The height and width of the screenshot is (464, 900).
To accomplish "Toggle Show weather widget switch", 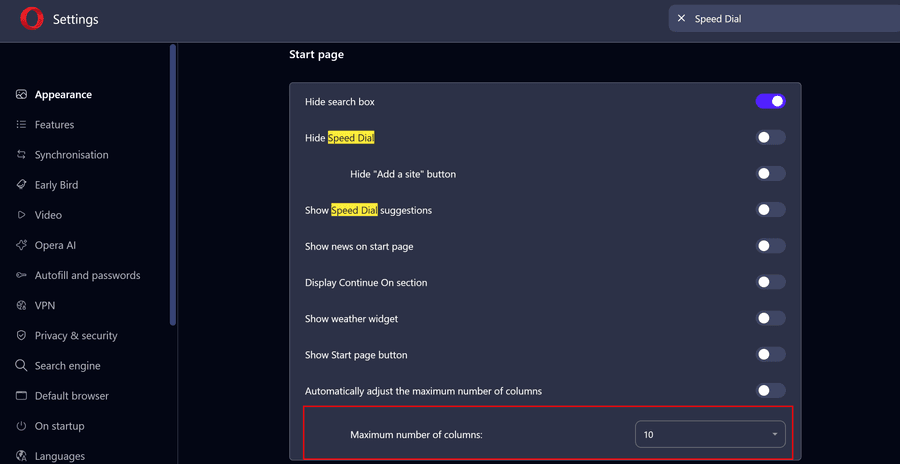I will (x=770, y=318).
